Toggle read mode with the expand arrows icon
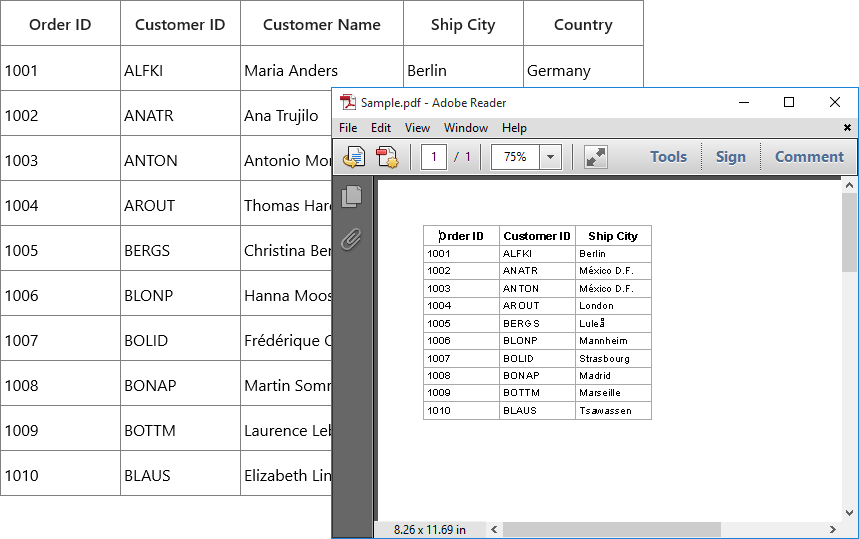This screenshot has height=539, width=859. point(595,157)
